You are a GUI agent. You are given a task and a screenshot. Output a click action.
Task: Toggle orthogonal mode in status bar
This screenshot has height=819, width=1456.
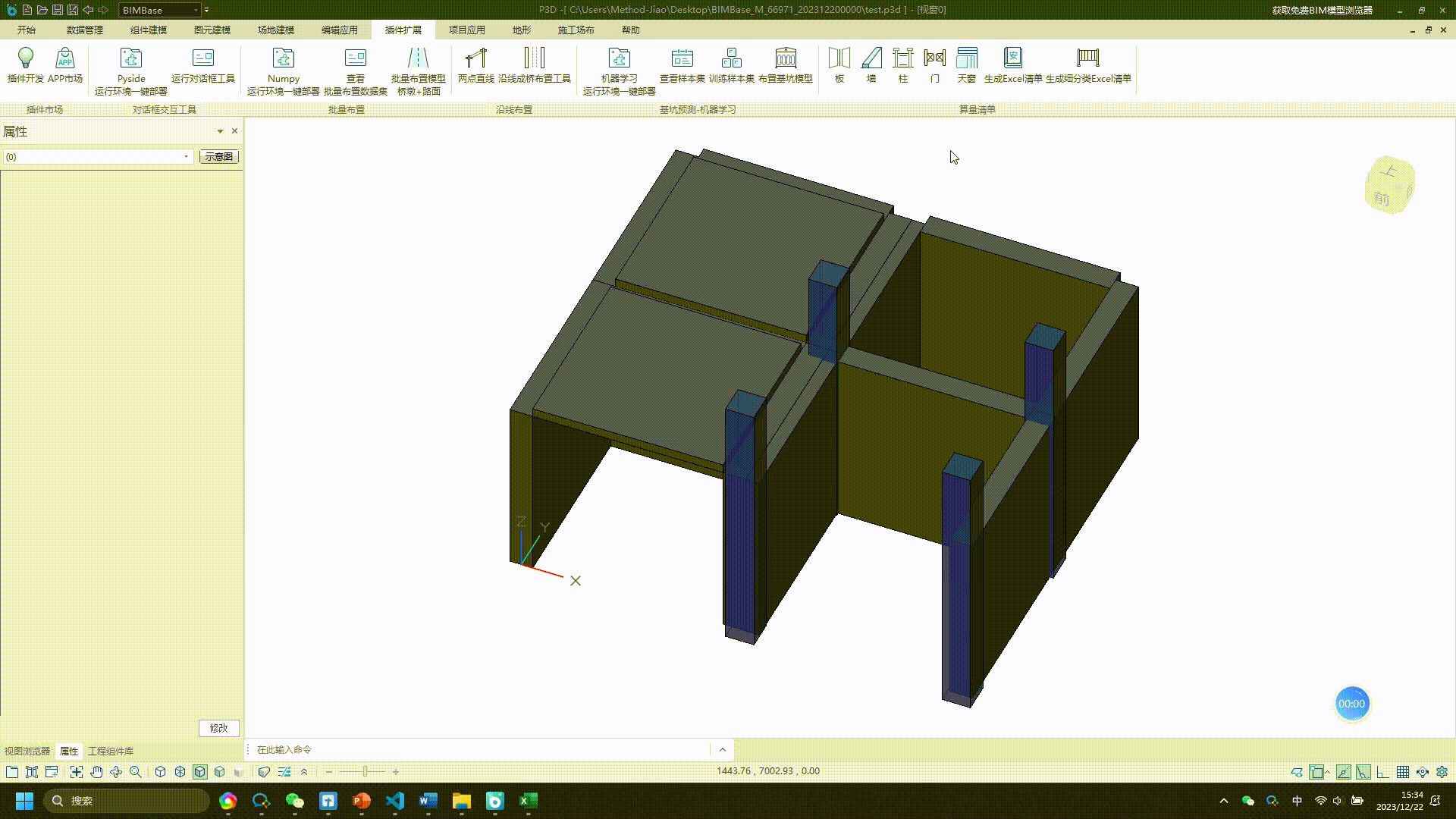point(1383,772)
